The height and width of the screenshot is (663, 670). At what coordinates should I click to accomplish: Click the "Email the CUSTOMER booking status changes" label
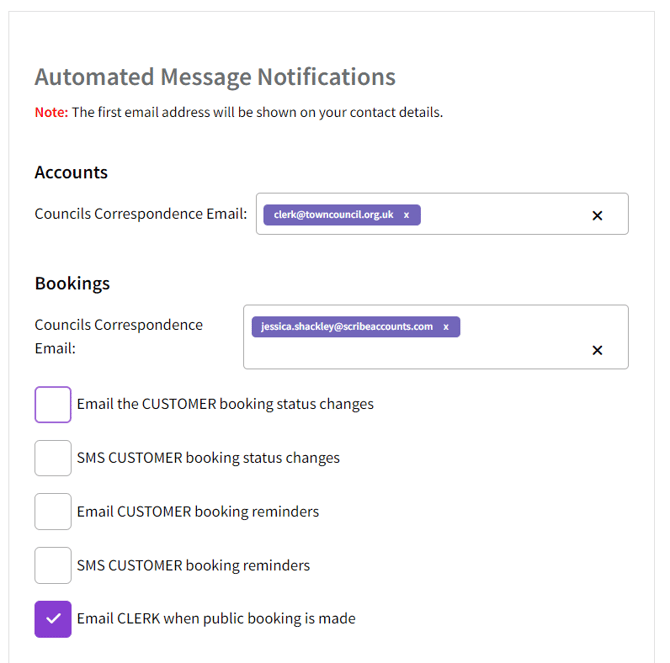(x=225, y=405)
